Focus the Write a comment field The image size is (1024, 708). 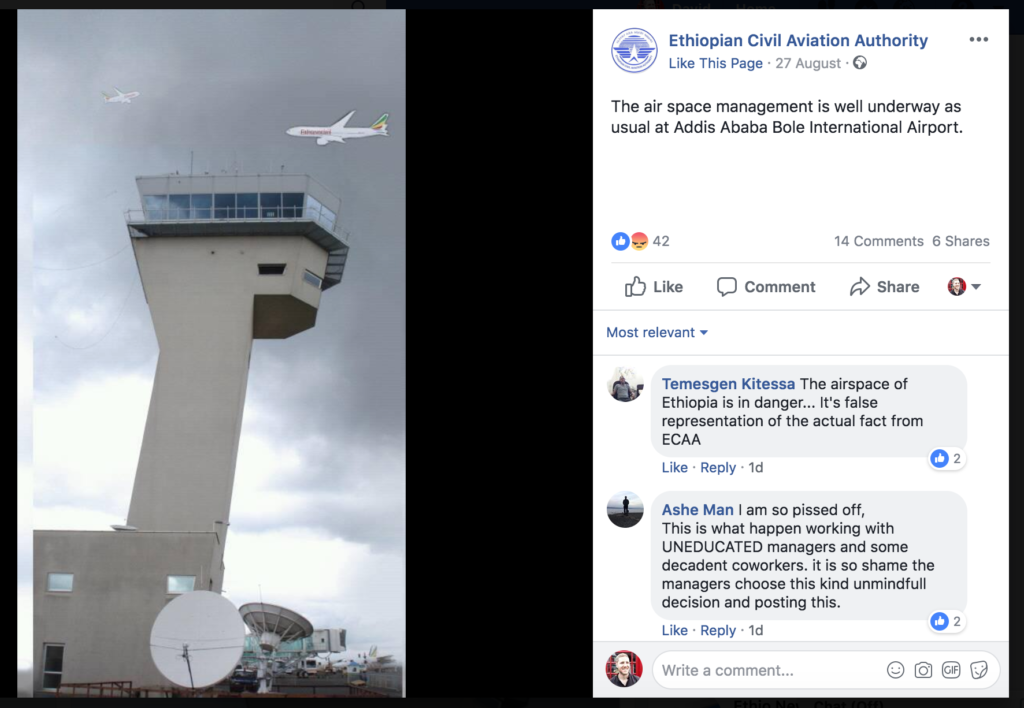click(x=769, y=670)
